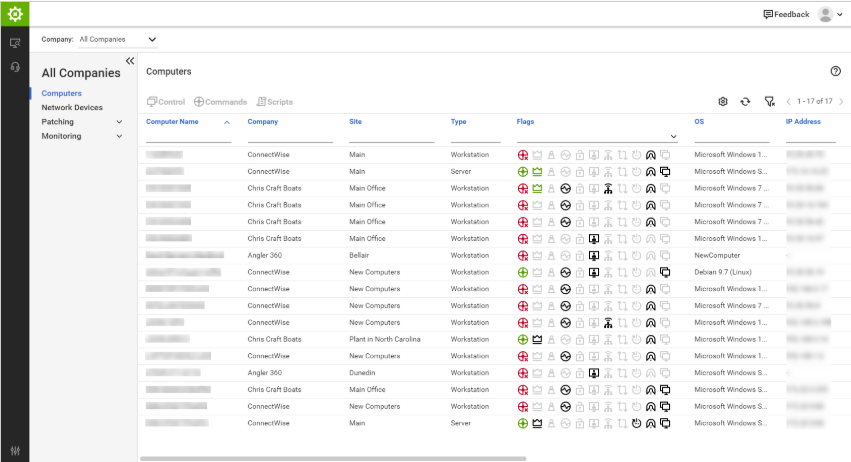Open the headset support icon in left rail

tap(15, 67)
